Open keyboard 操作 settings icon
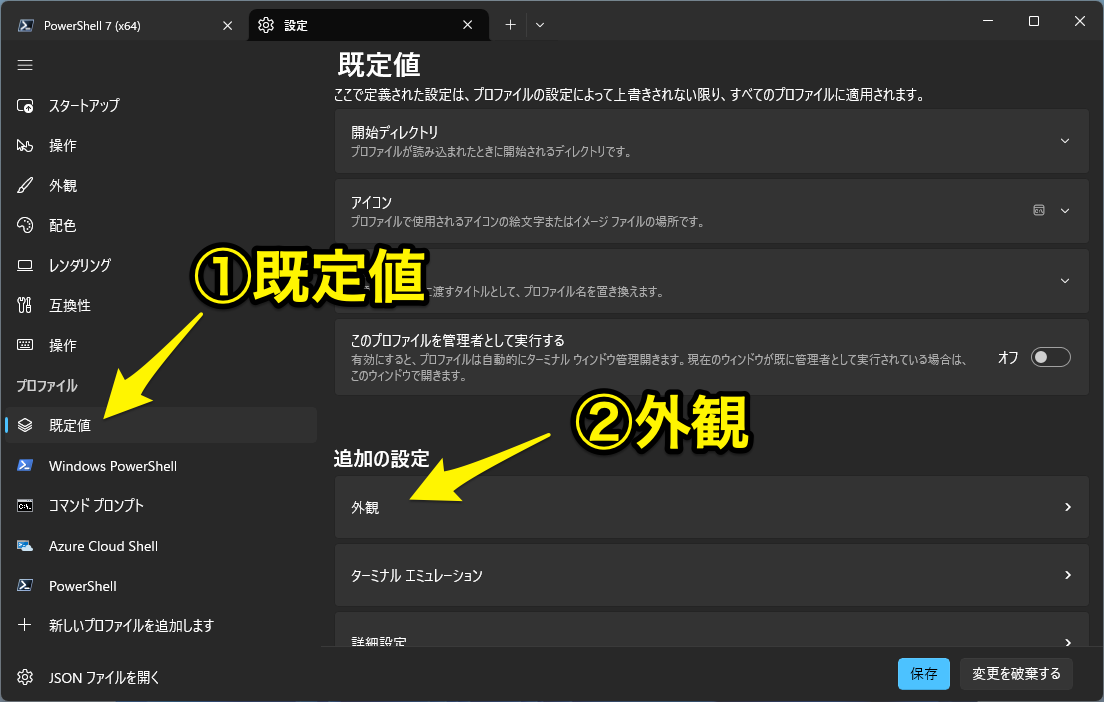 (x=25, y=345)
